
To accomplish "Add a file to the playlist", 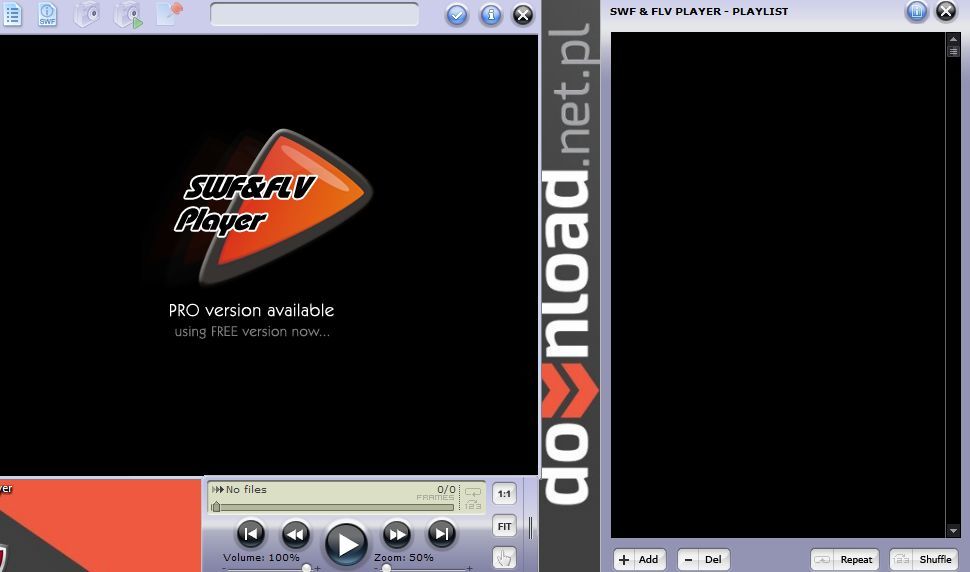I will 640,560.
